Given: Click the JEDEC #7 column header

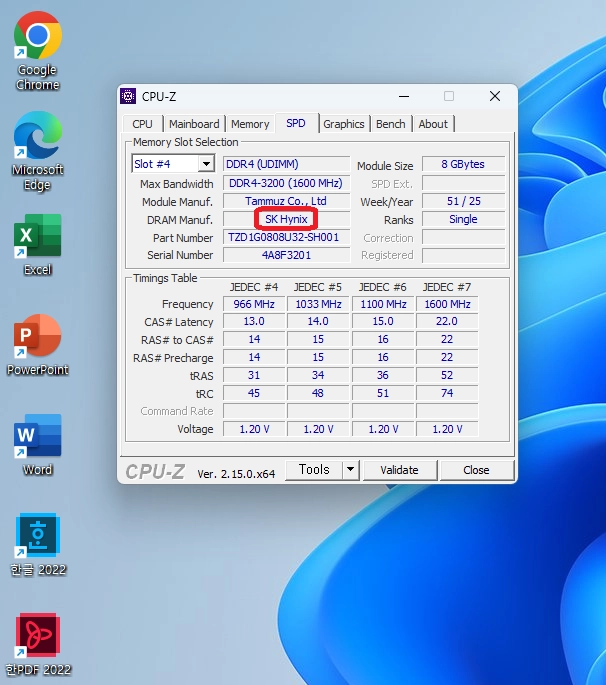Looking at the screenshot, I should pos(447,287).
